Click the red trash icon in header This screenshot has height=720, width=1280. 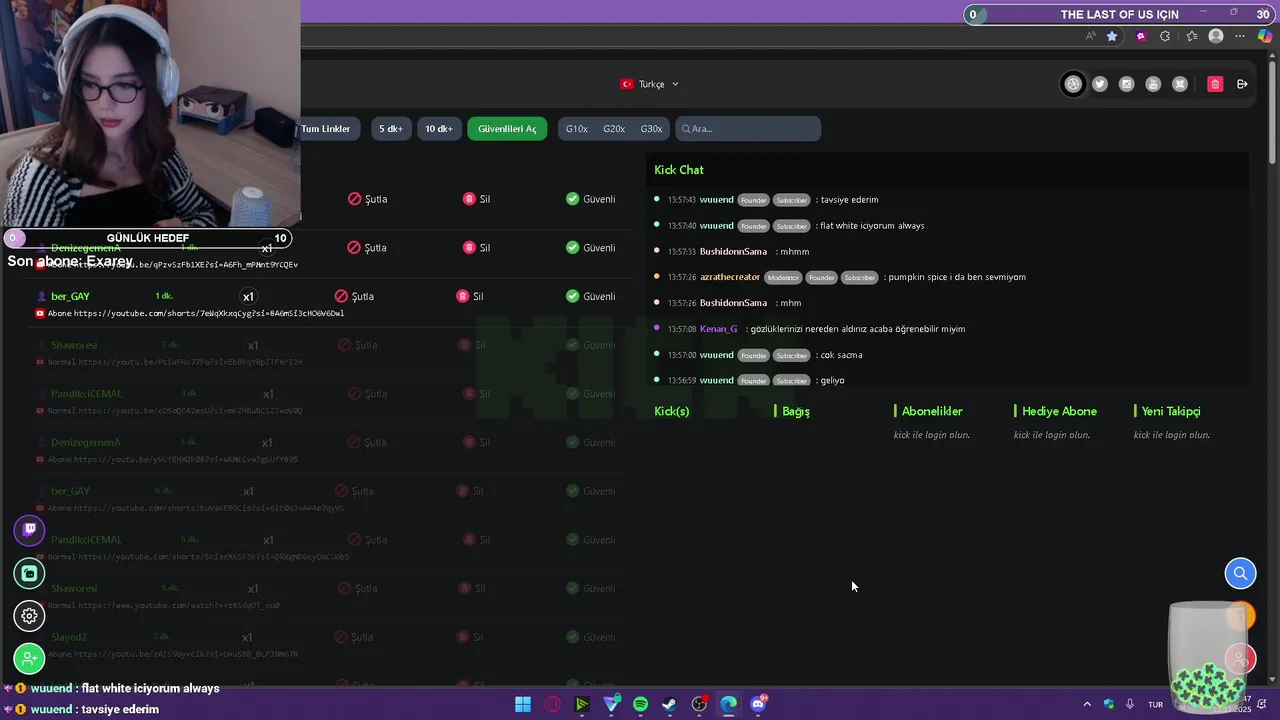[1215, 84]
